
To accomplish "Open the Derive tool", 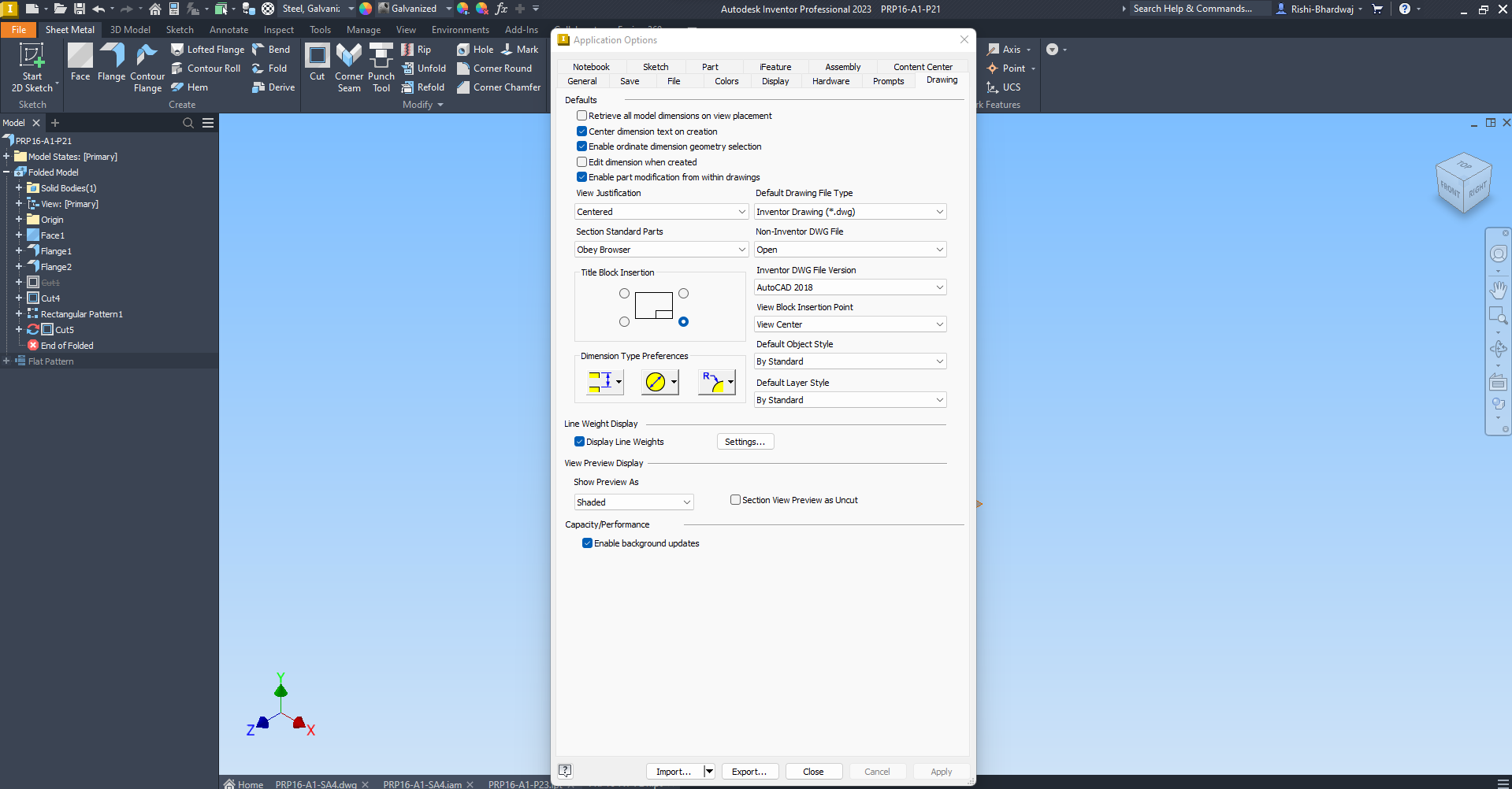I will [273, 87].
